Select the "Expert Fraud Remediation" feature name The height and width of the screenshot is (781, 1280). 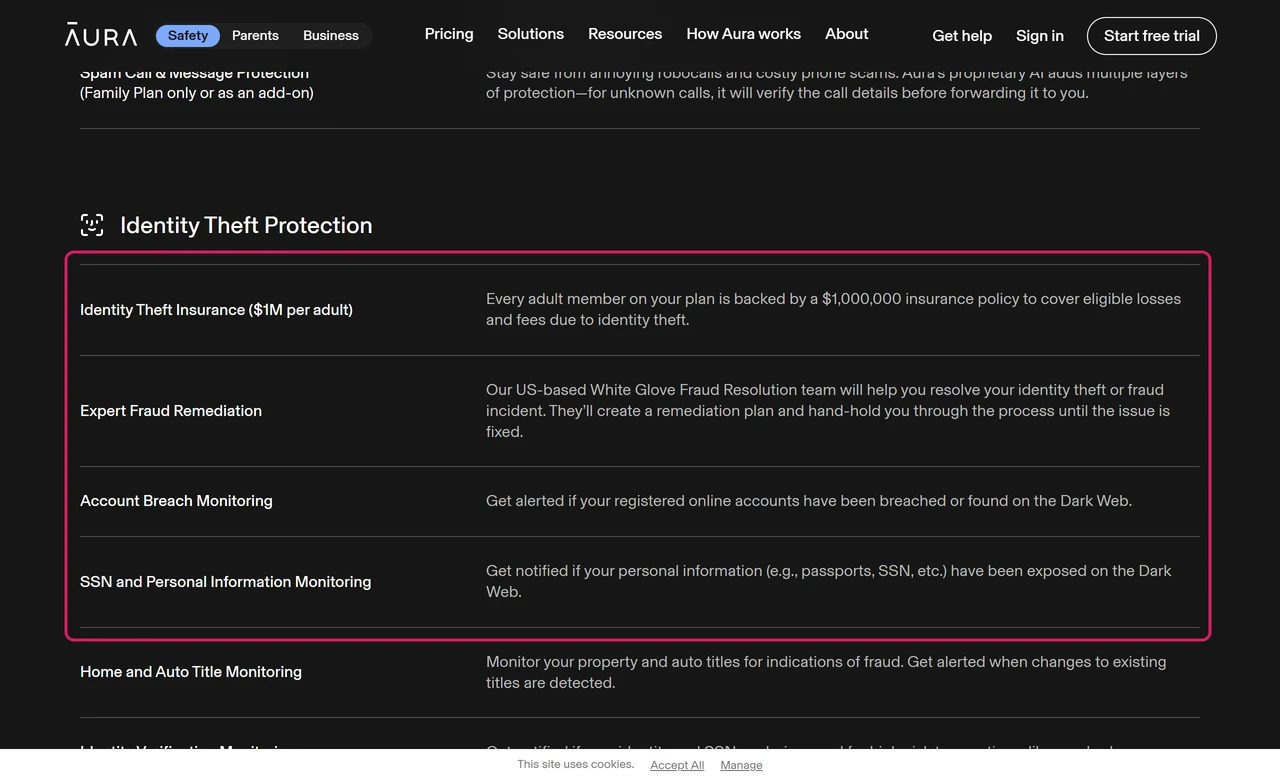(x=171, y=411)
